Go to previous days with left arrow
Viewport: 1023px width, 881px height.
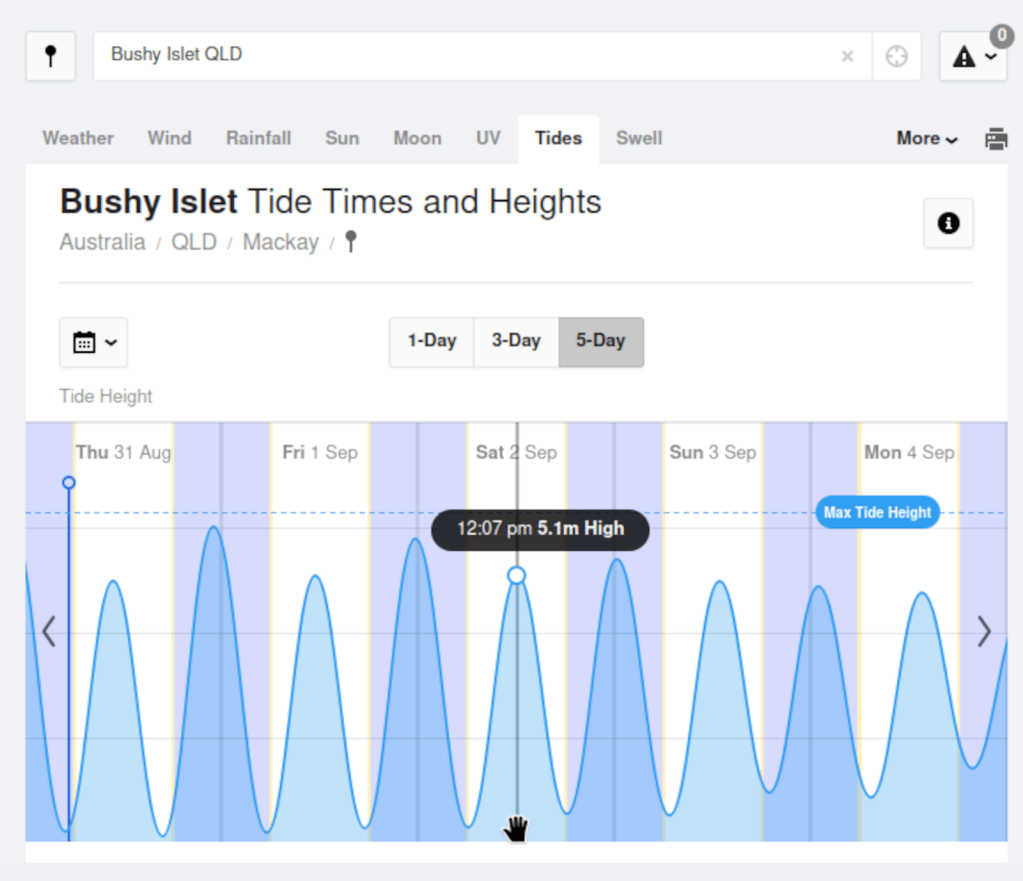[48, 631]
